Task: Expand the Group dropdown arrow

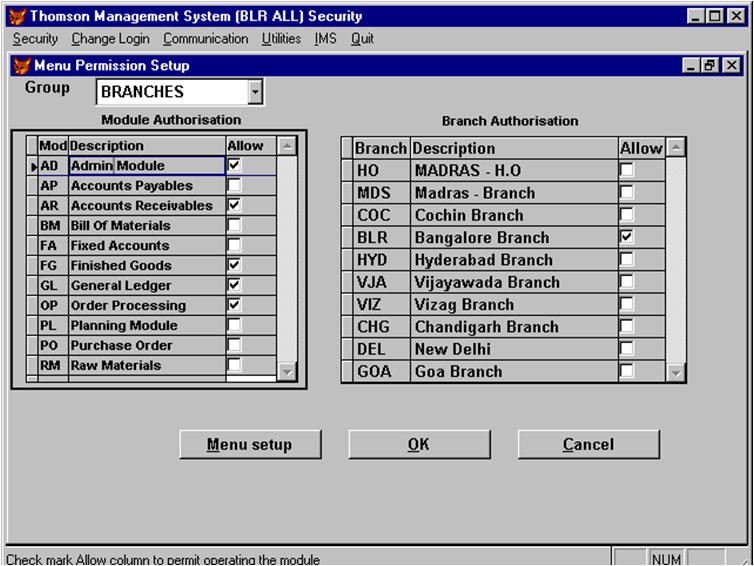Action: 255,92
